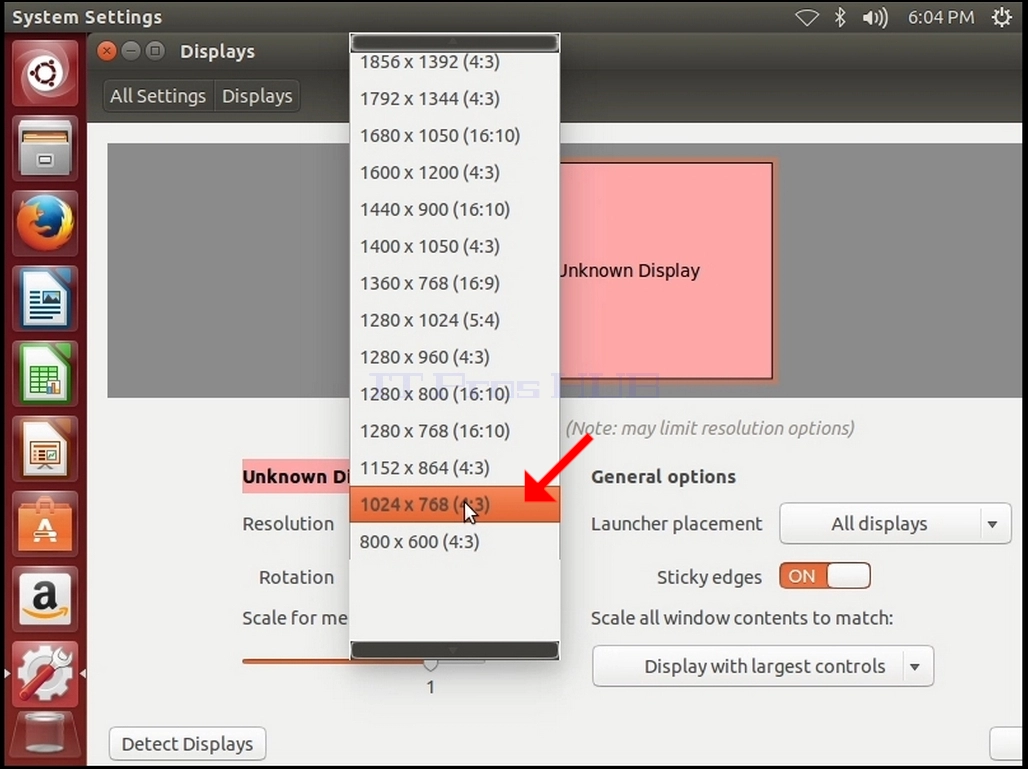The image size is (1028, 769).
Task: Click the System Settings wrench-gear launcher icon
Action: (x=45, y=673)
